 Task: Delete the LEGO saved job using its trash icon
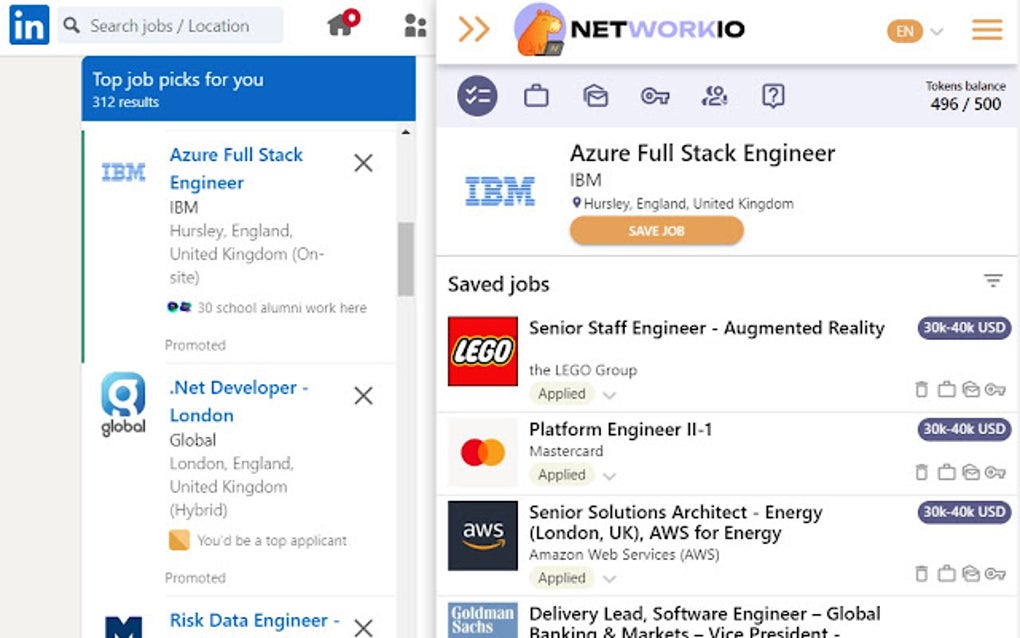point(921,390)
